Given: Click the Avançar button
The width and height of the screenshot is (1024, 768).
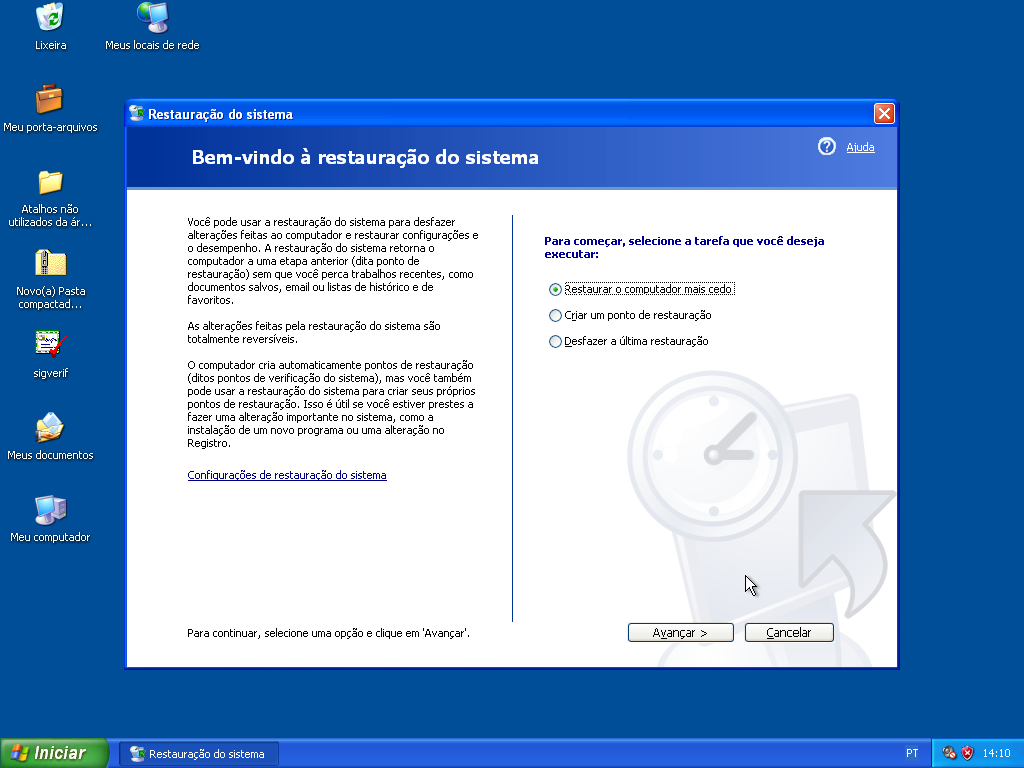Looking at the screenshot, I should (680, 632).
